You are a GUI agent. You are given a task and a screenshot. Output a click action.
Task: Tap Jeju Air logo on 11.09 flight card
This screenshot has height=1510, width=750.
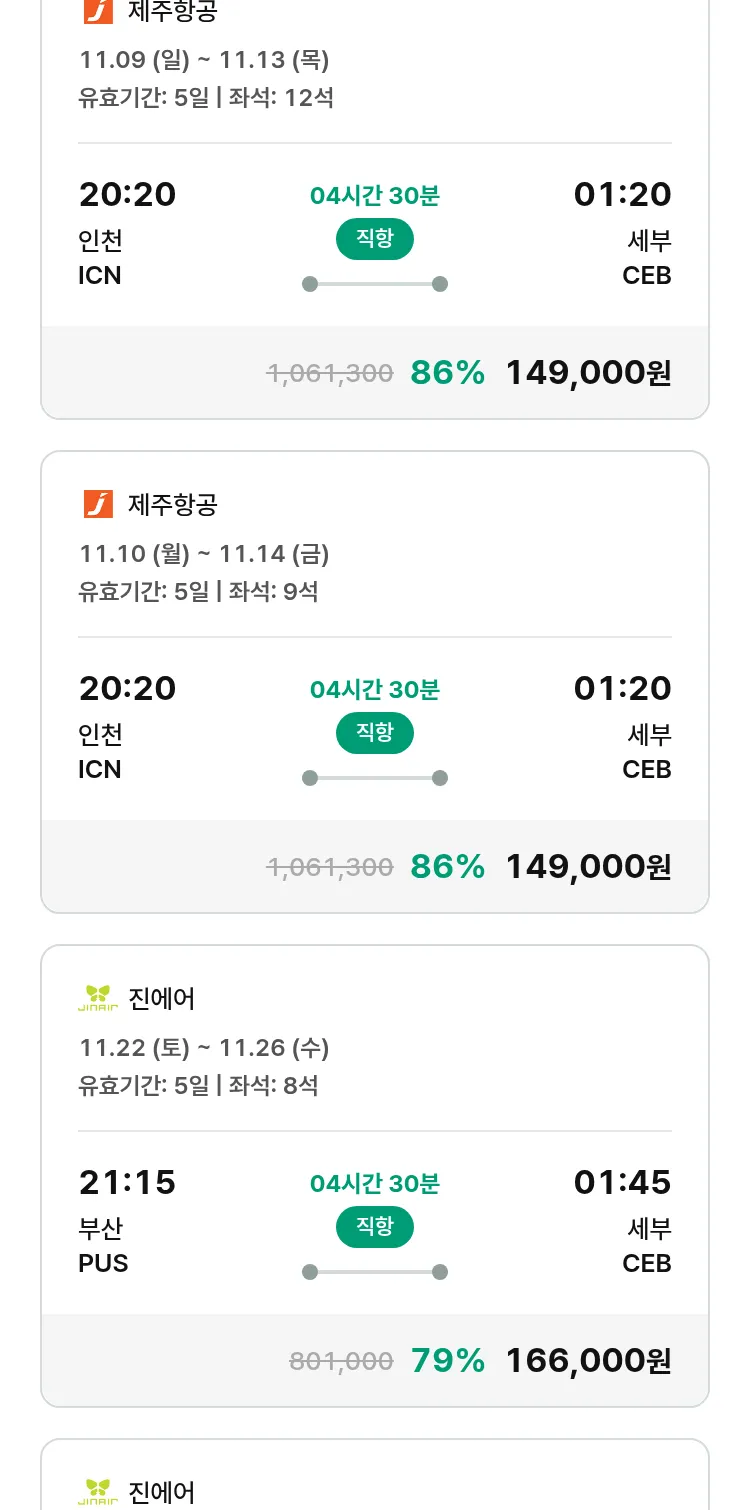98,11
